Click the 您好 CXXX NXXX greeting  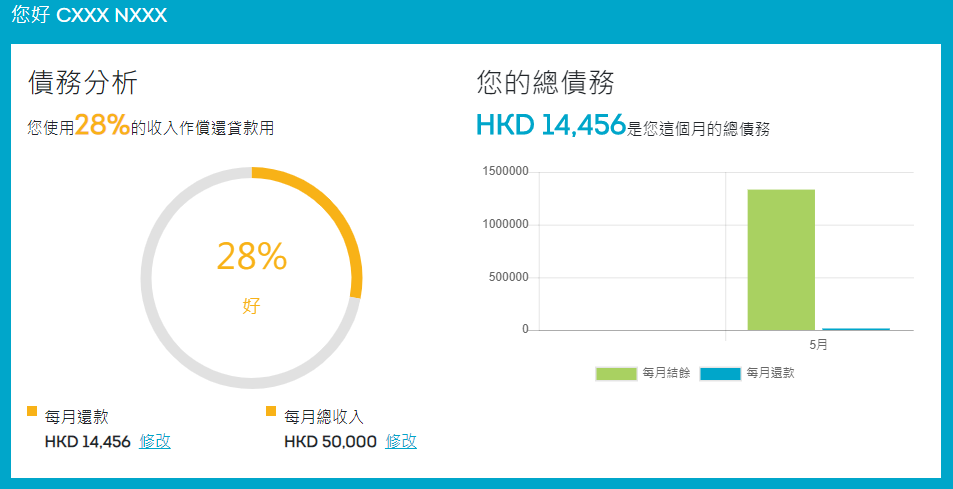[x=89, y=16]
